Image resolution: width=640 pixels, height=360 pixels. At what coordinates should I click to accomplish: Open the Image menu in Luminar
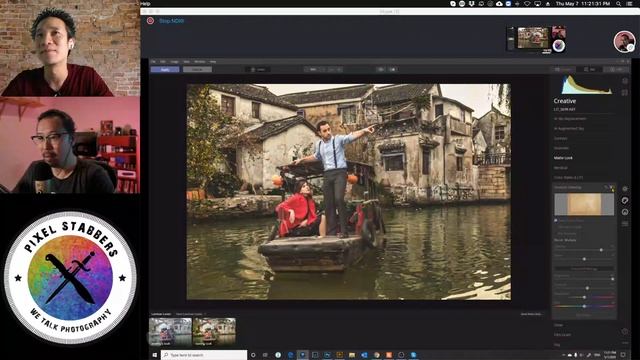tap(174, 62)
